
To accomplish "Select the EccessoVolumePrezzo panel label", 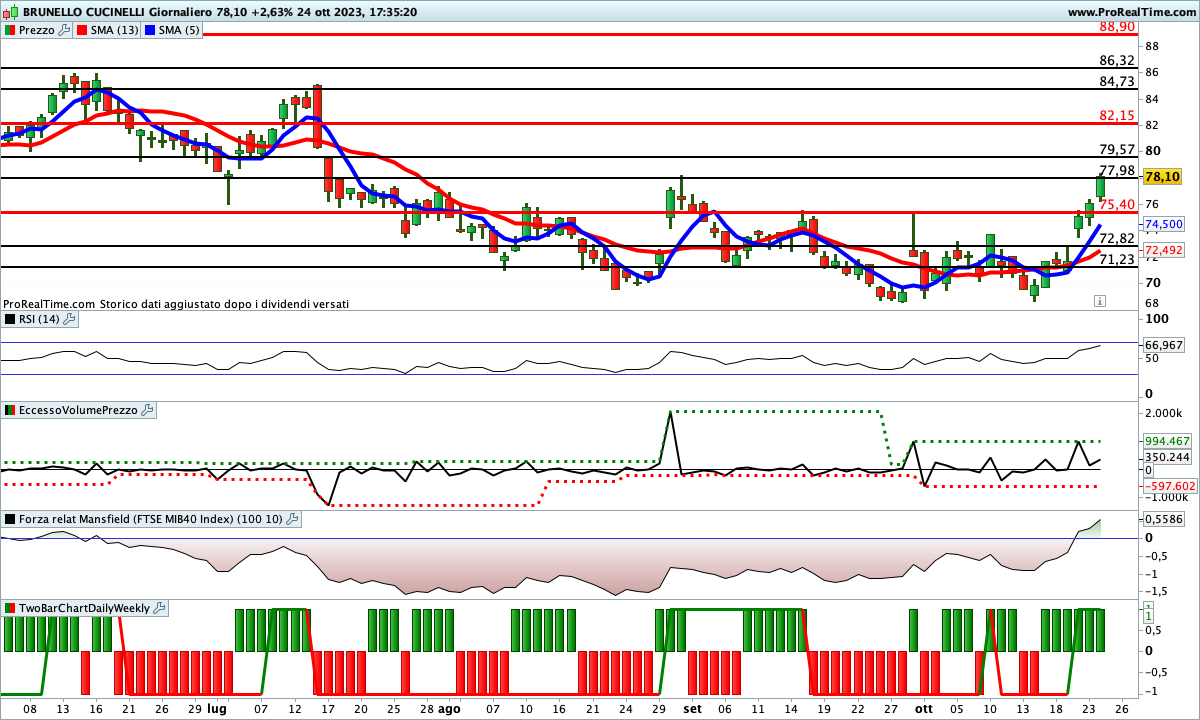I will [x=78, y=410].
